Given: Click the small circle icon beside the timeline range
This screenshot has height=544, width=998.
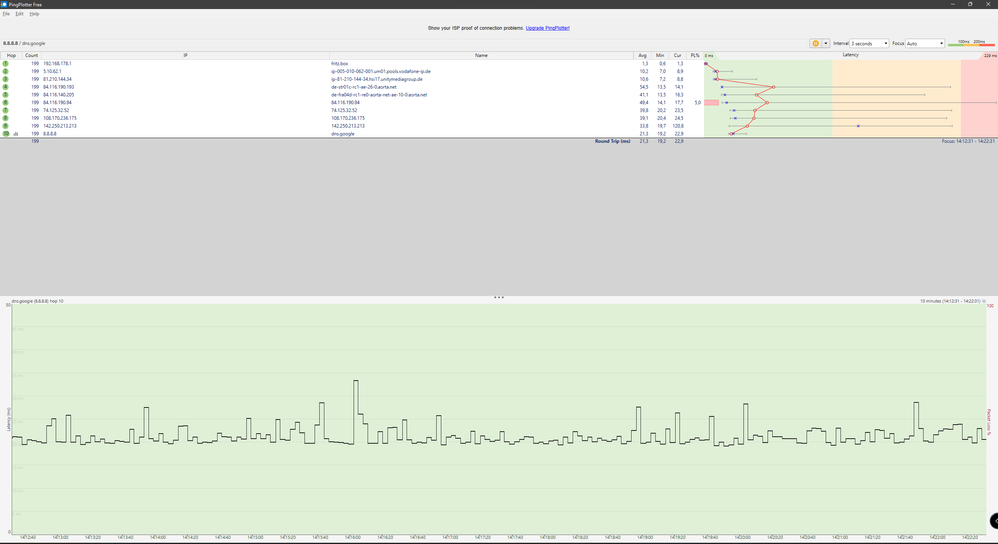Looking at the screenshot, I should pos(984,301).
